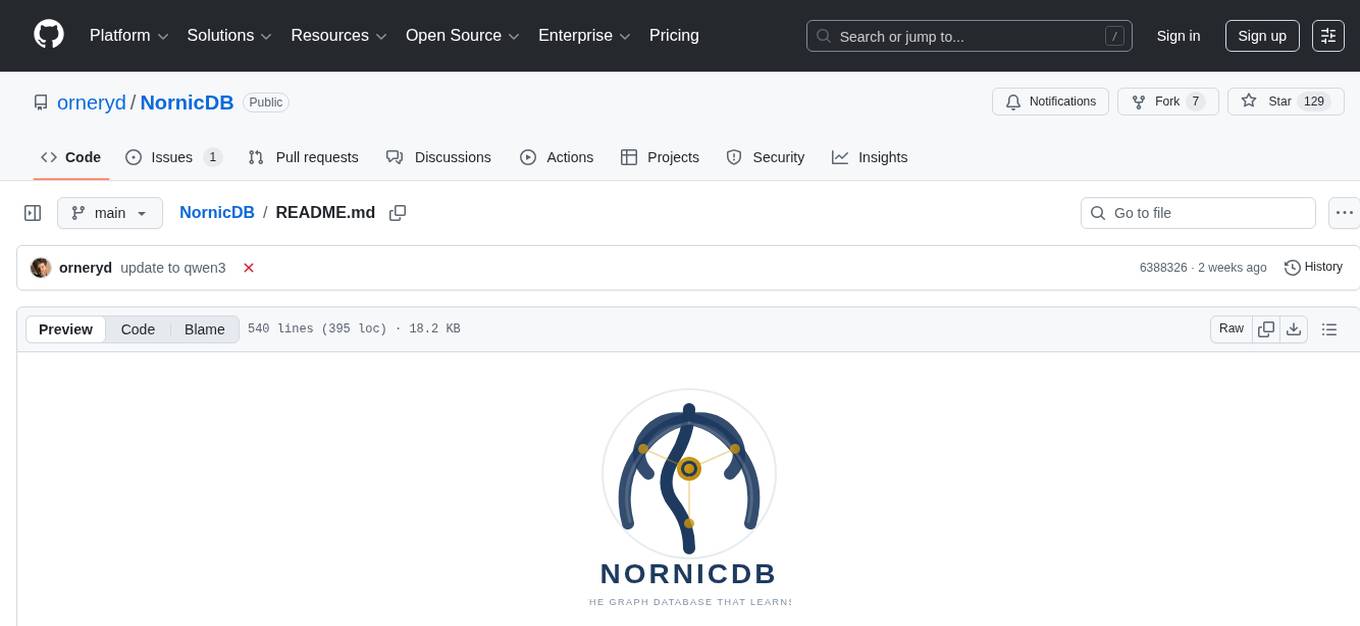Expand the Enterprise navigation menu
This screenshot has width=1360, height=626.
(x=584, y=35)
